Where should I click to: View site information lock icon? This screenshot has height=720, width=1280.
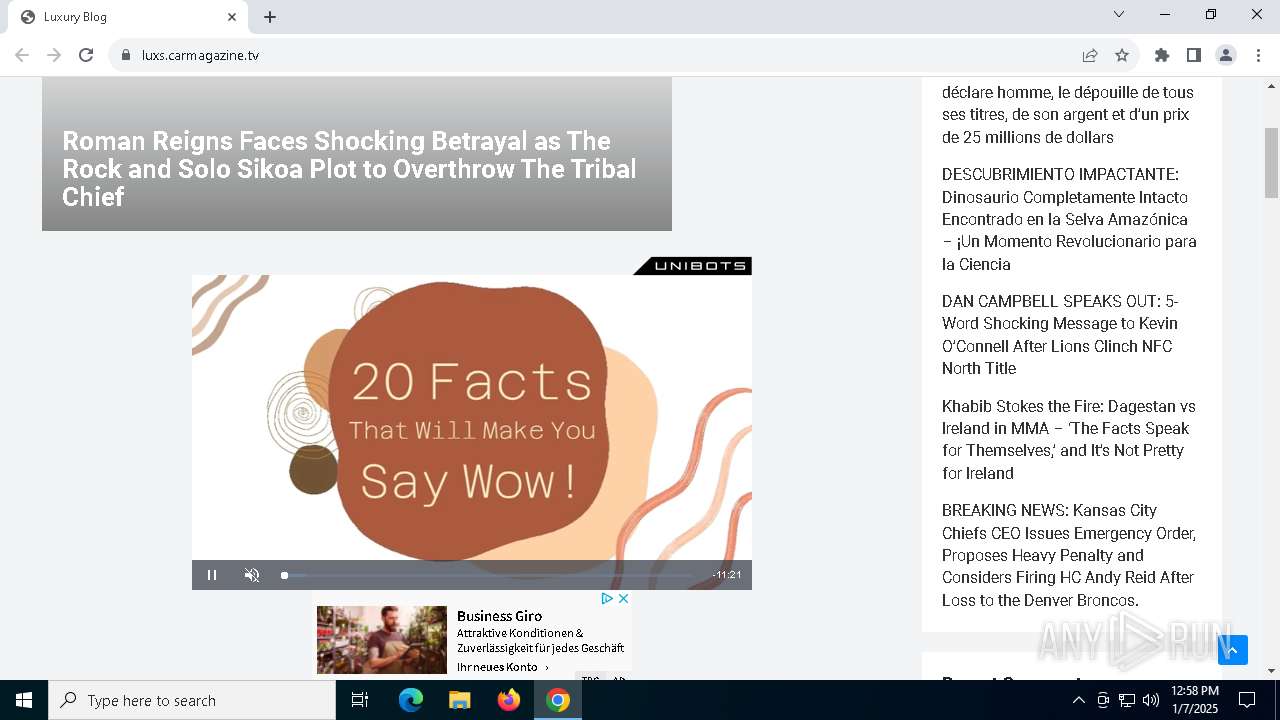pyautogui.click(x=126, y=55)
